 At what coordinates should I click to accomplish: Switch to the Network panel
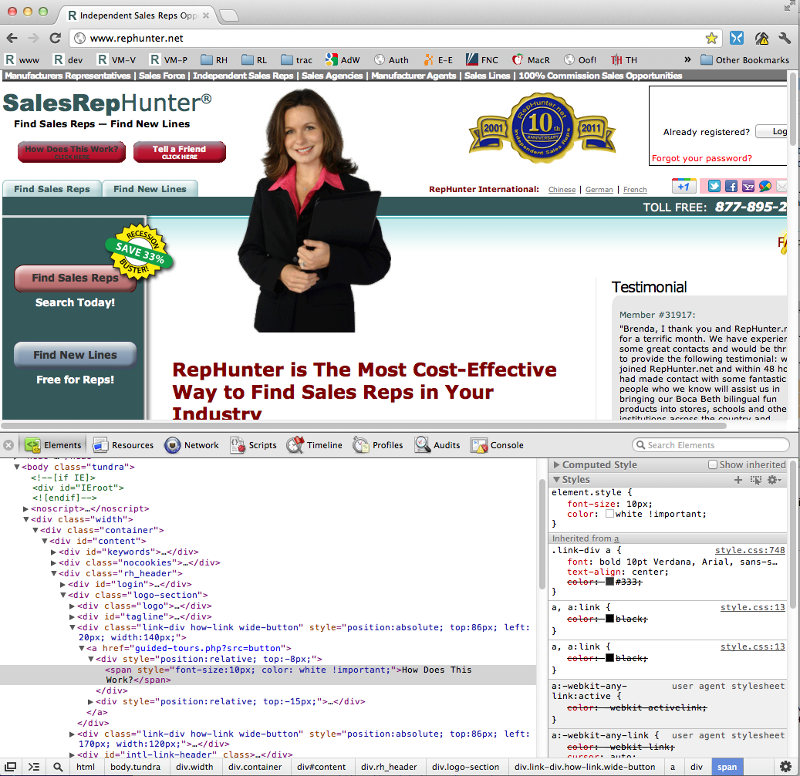[x=191, y=445]
